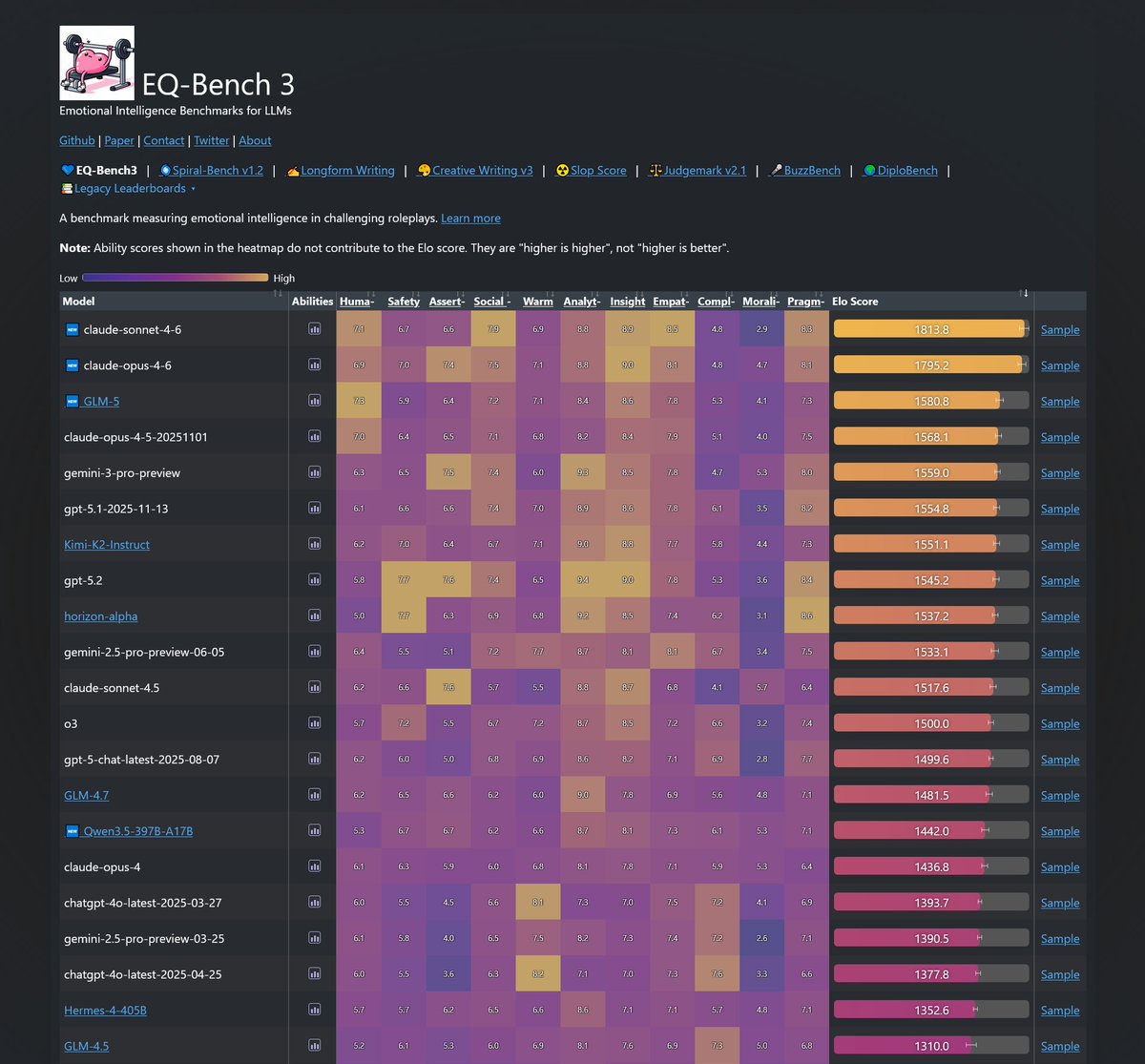The height and width of the screenshot is (1064, 1145).
Task: Click the Low-High color legend bar
Action: (175, 278)
